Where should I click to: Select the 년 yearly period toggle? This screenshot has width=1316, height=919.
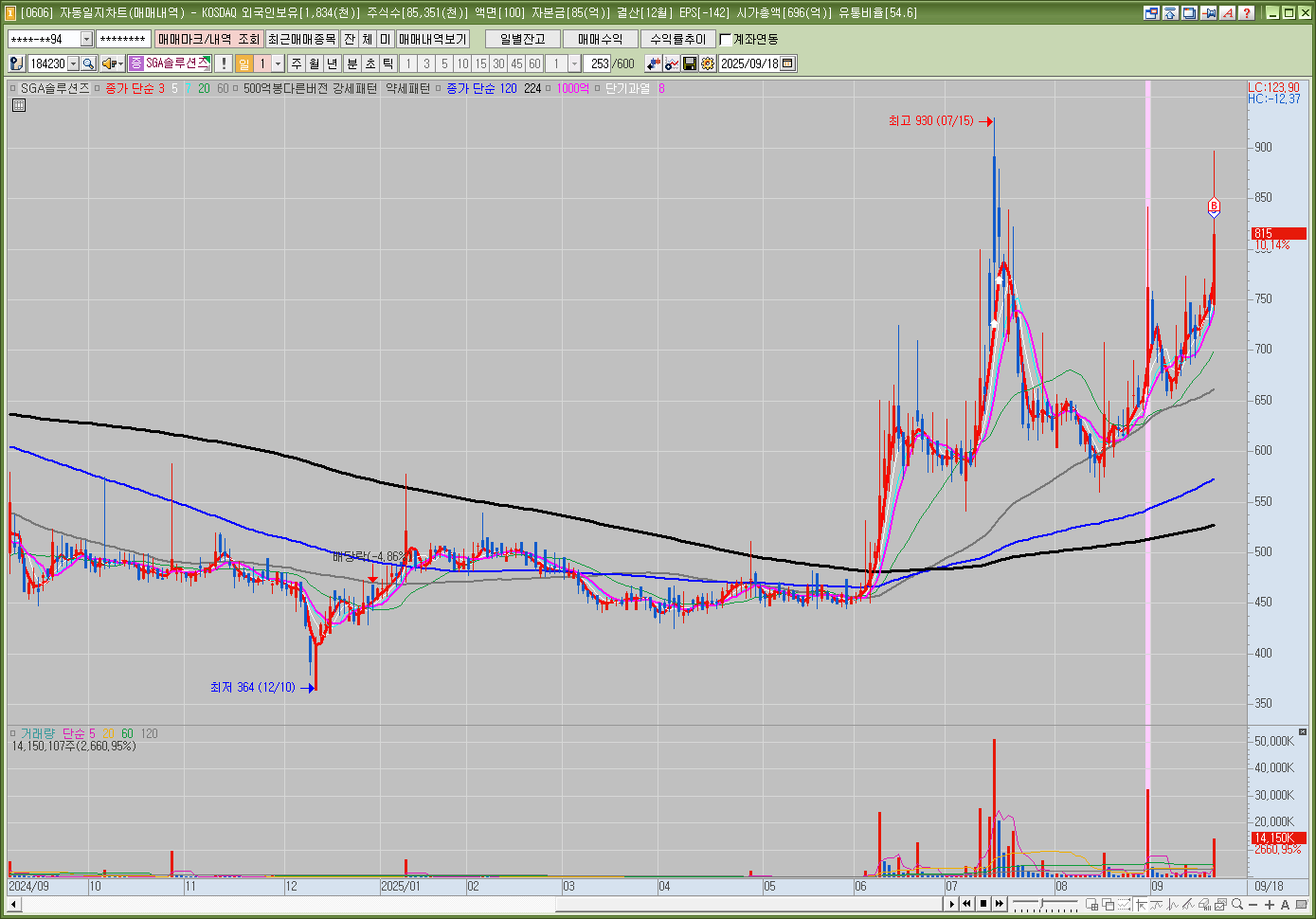pos(333,63)
